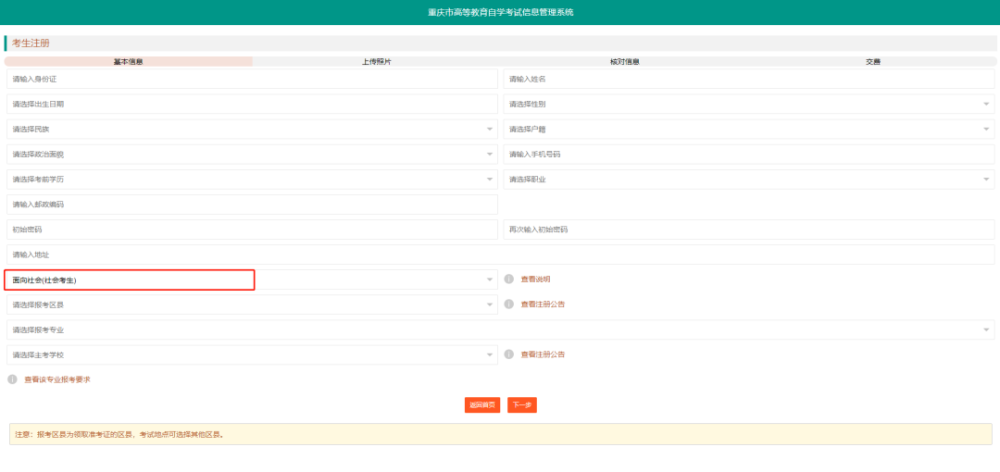Open the 请选择考前学历 dropdown
Viewport: 1000px width, 472px height.
(252, 179)
